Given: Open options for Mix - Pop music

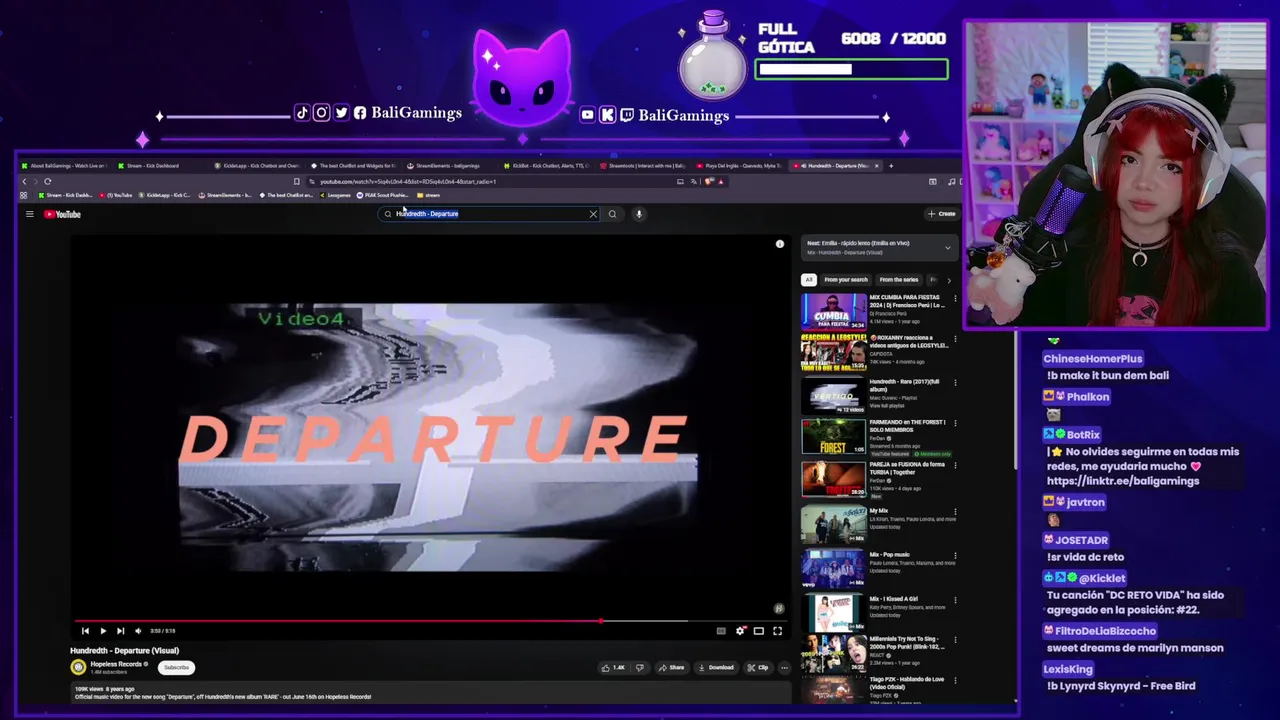Looking at the screenshot, I should pyautogui.click(x=955, y=555).
